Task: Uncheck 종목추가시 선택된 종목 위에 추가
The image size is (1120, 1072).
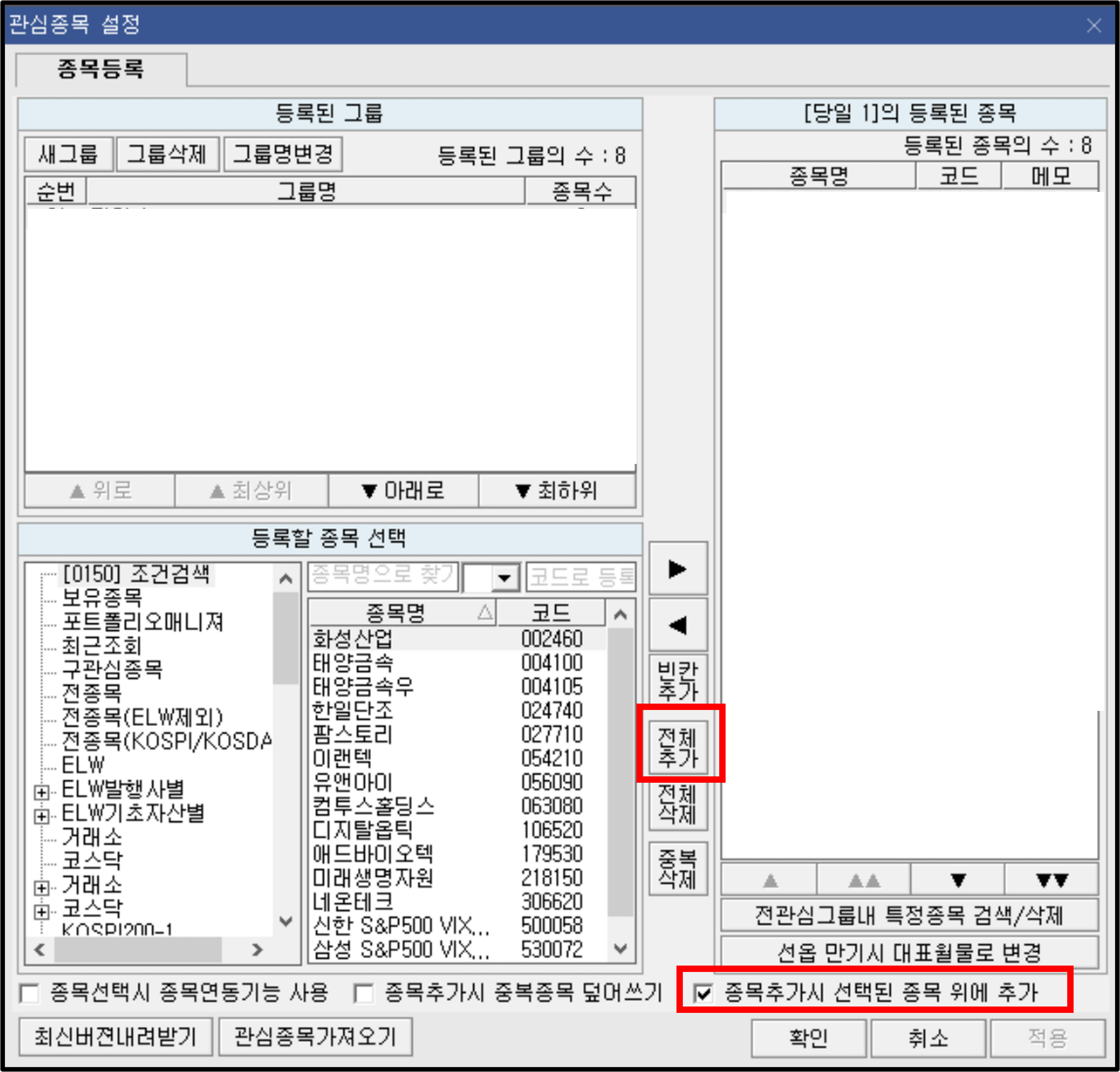Action: (x=703, y=993)
